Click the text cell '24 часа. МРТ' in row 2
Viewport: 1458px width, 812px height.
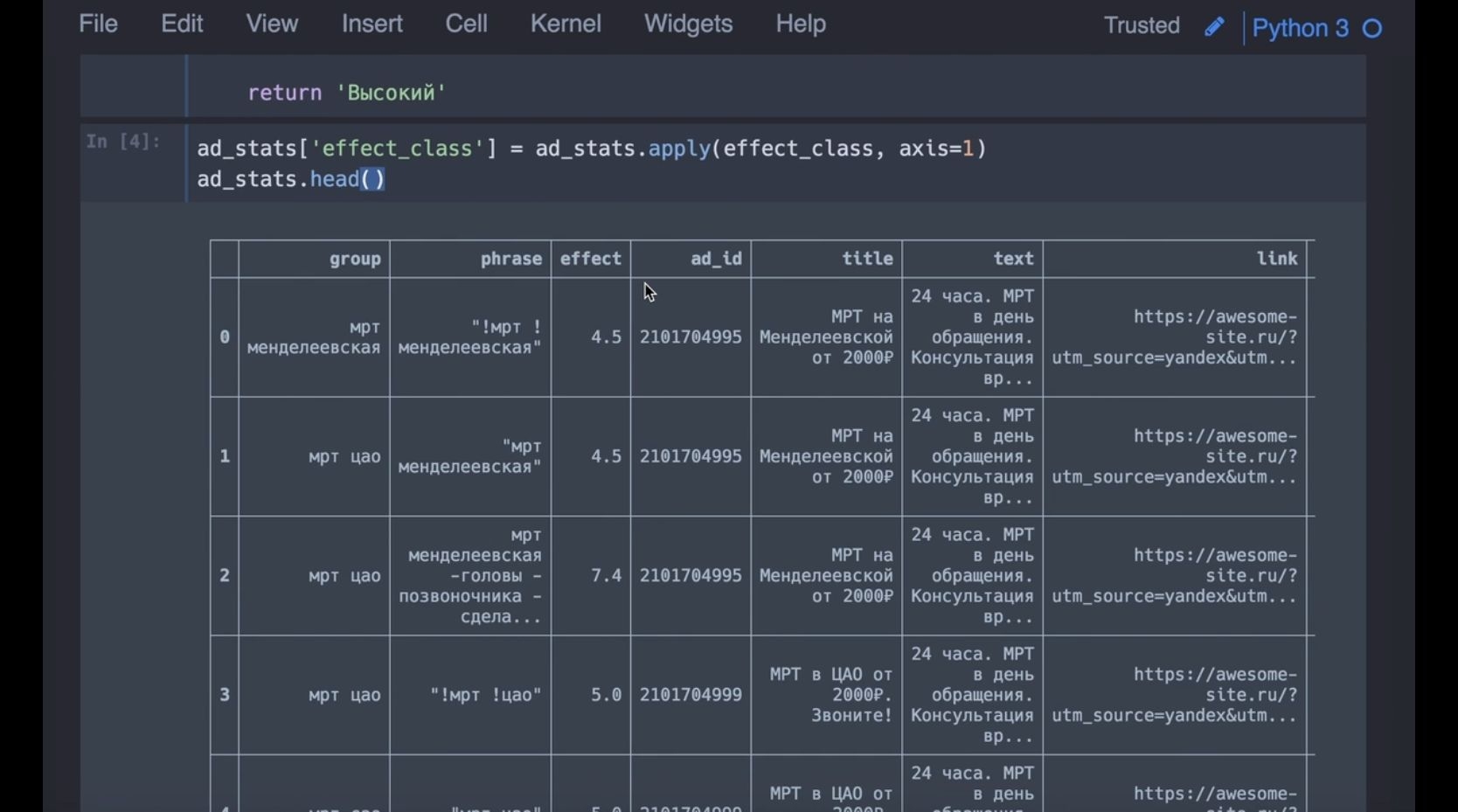click(x=973, y=576)
